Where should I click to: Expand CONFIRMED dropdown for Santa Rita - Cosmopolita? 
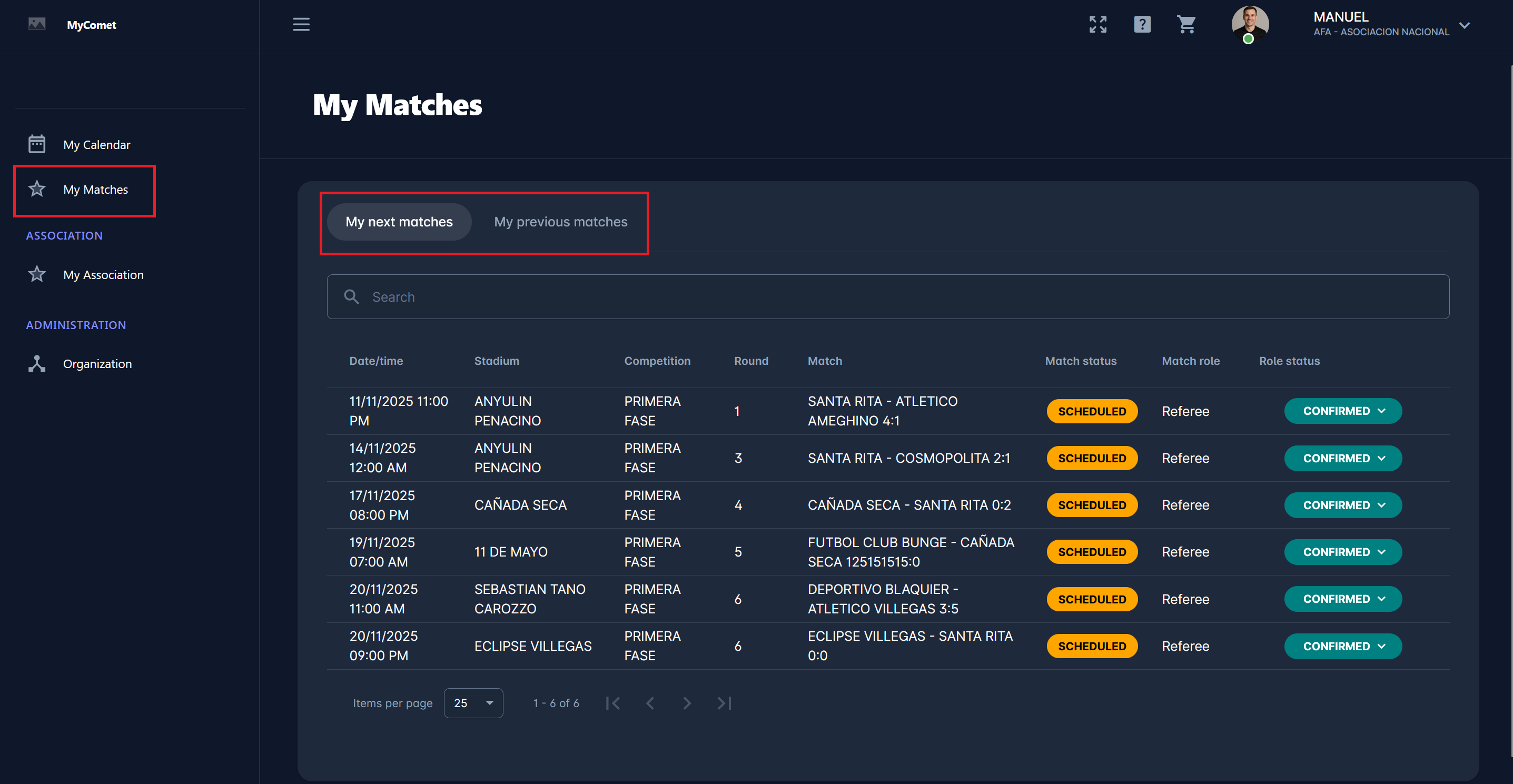click(x=1342, y=458)
